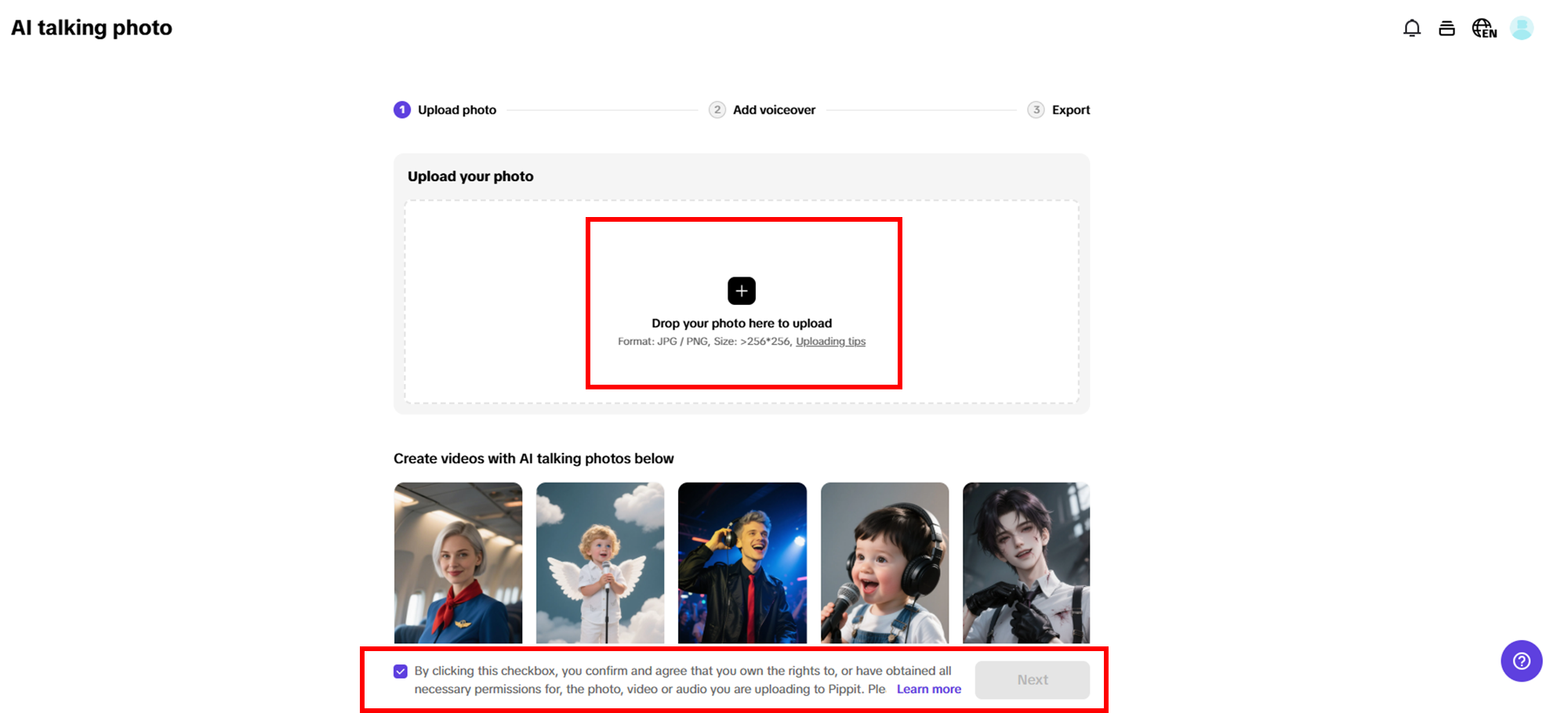Go to the Export step
Screen dimensions: 1568x713
pos(1071,110)
